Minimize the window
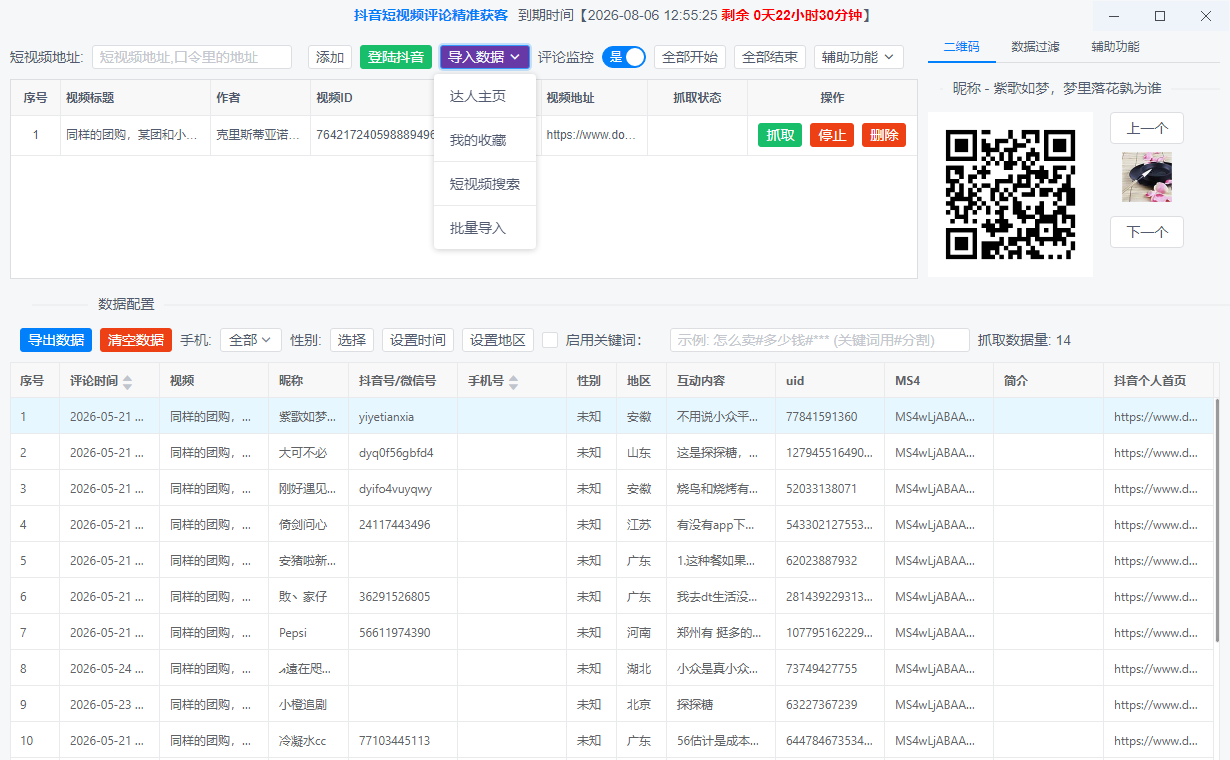The height and width of the screenshot is (760, 1230). (x=1115, y=16)
